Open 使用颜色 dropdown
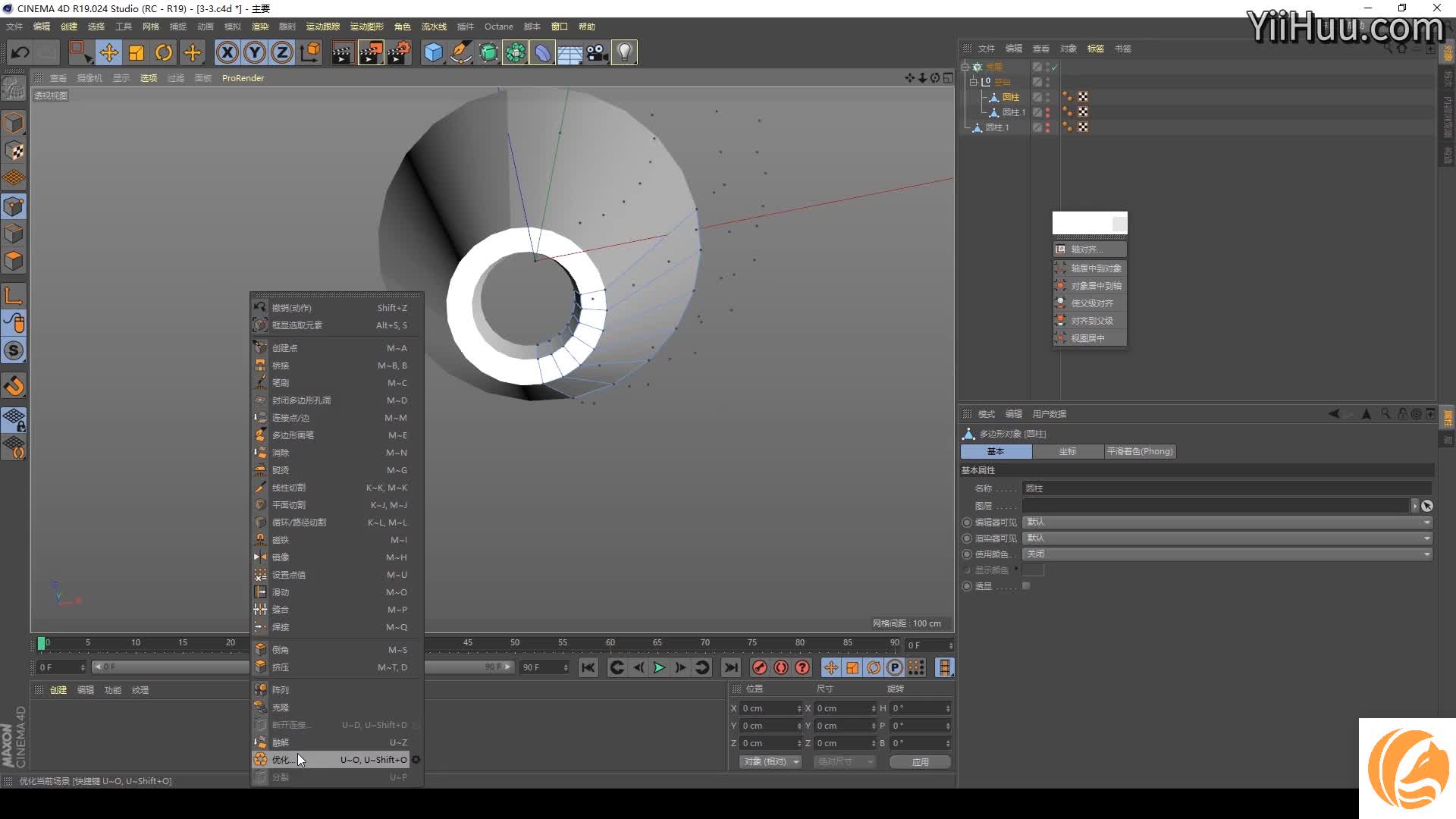 (x=1227, y=554)
